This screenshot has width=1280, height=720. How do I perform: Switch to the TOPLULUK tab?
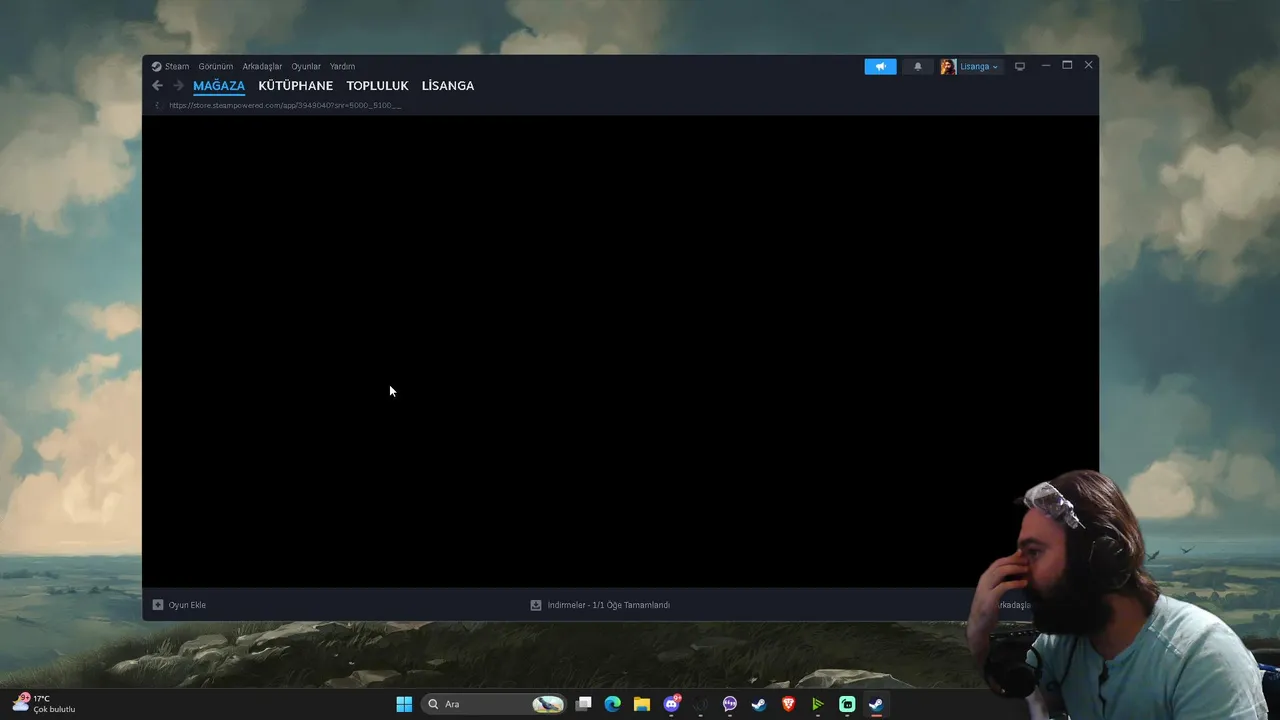[x=377, y=86]
